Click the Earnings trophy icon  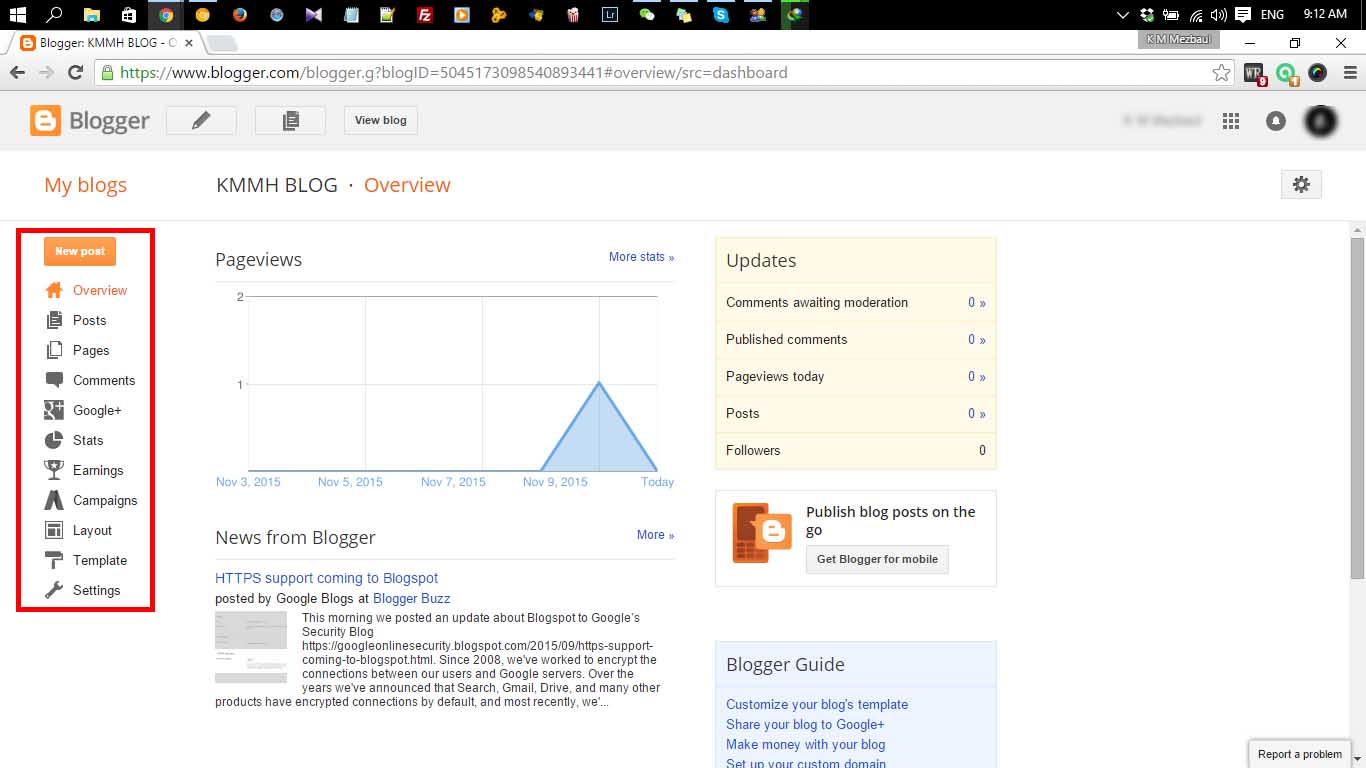[54, 470]
